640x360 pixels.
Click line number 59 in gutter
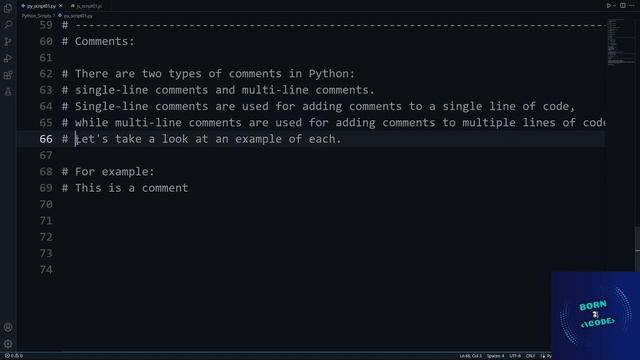click(x=46, y=25)
